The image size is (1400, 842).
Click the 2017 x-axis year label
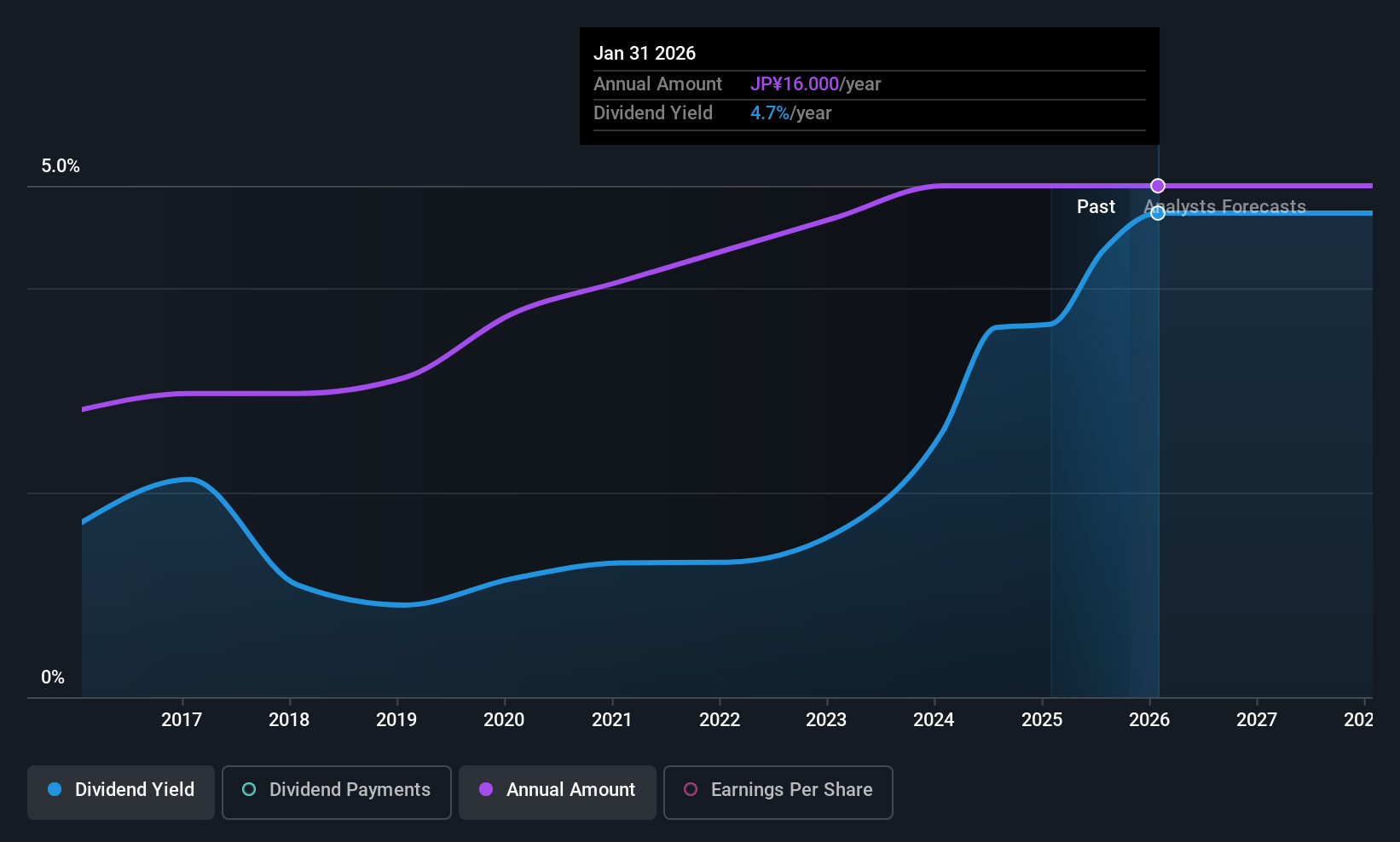point(182,719)
